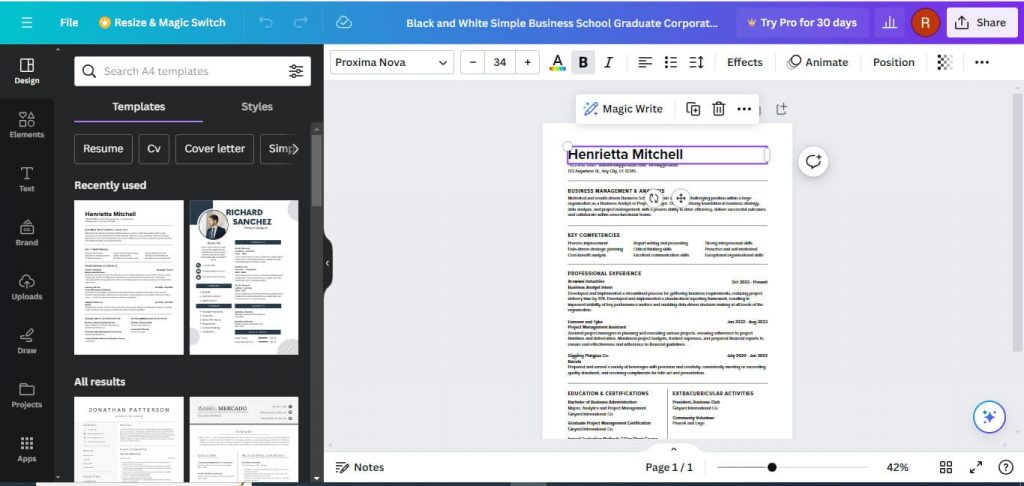Screen dimensions: 1024x486
Task: Toggle the bulleted list formatting
Action: point(671,62)
